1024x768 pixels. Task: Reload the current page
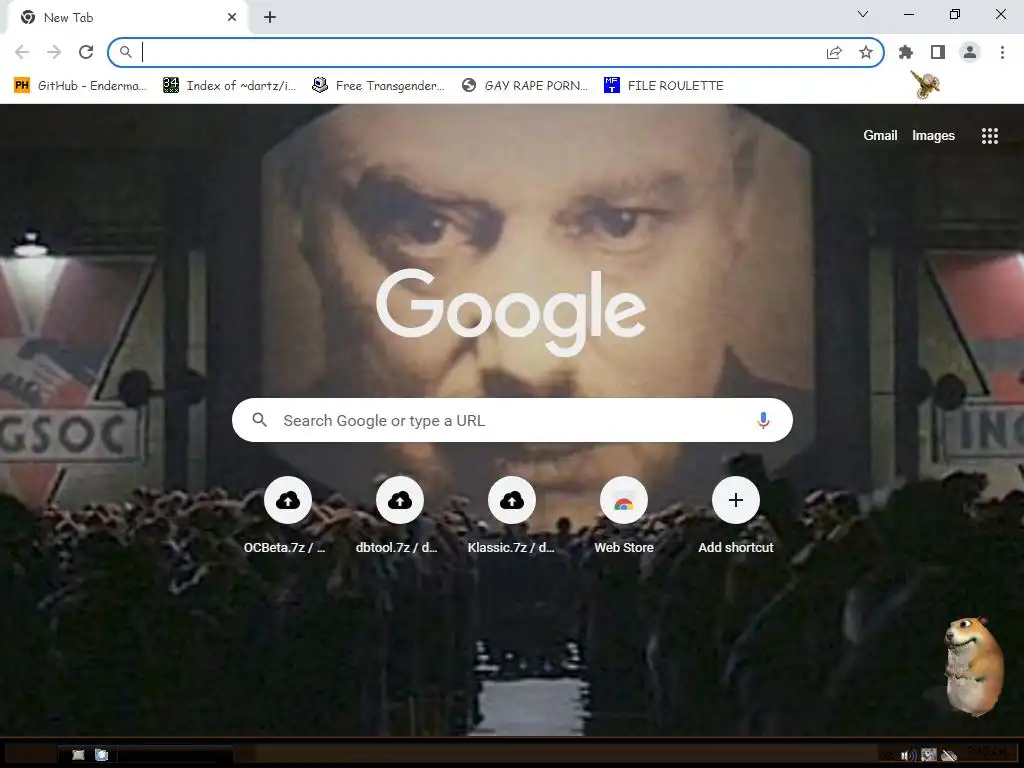click(x=86, y=52)
